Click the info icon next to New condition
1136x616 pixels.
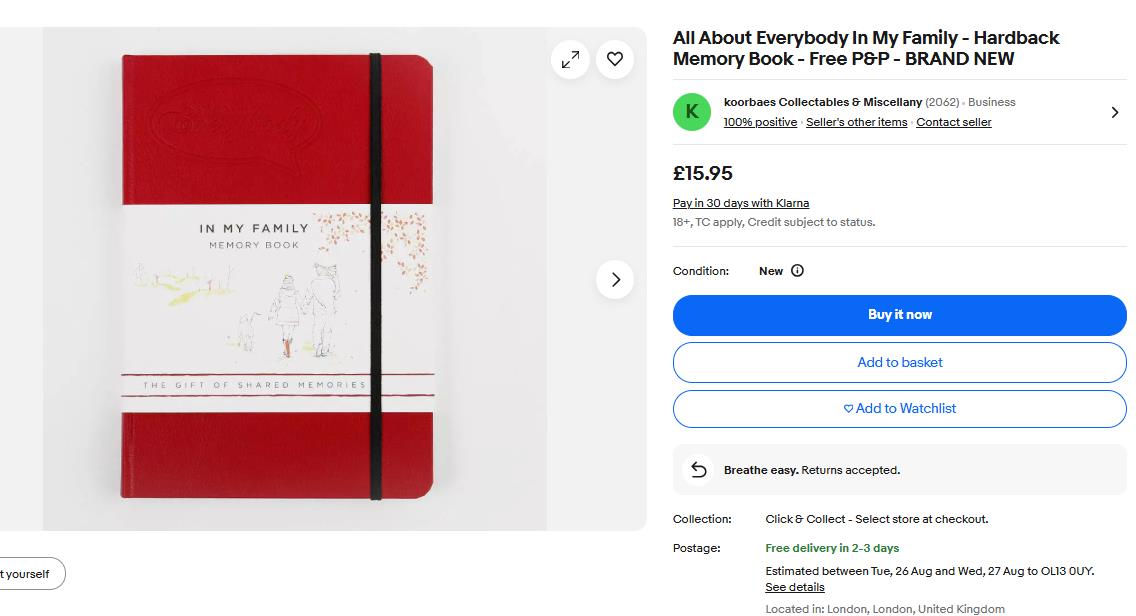797,271
